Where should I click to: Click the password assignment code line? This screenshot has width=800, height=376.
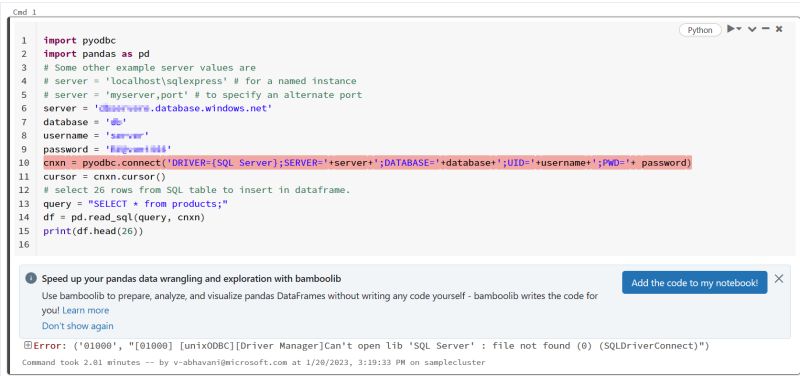coord(107,149)
